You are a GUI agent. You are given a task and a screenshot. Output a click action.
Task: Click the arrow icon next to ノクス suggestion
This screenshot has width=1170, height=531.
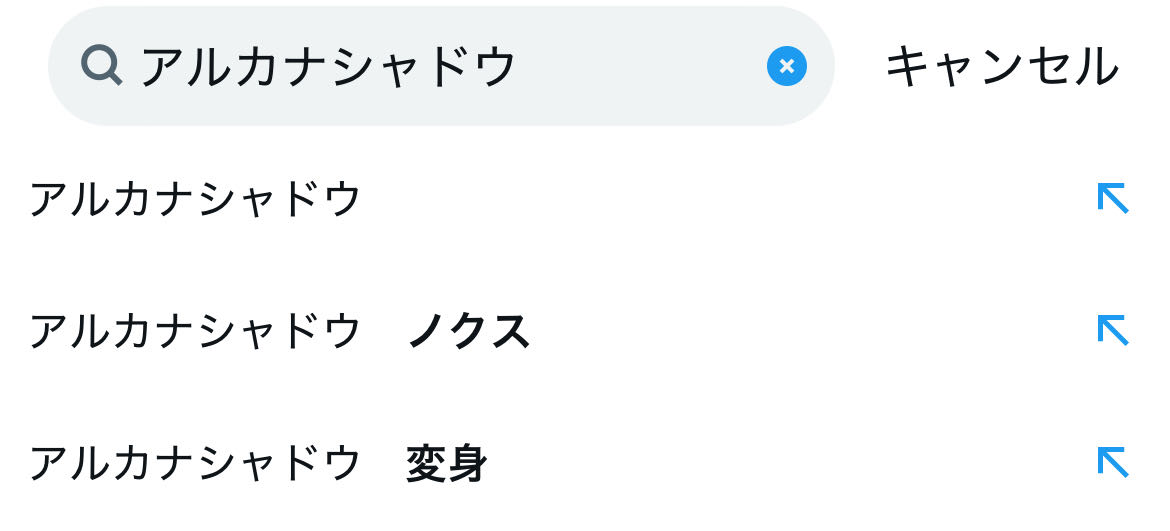click(x=1112, y=330)
